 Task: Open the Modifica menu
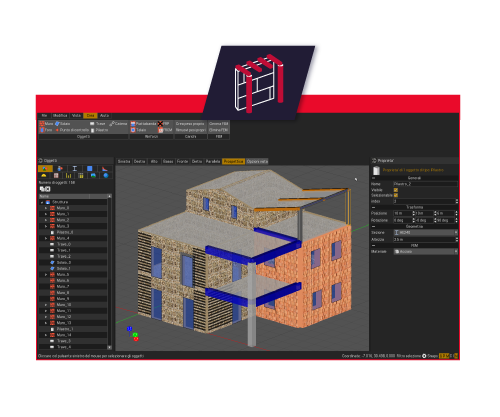60,116
